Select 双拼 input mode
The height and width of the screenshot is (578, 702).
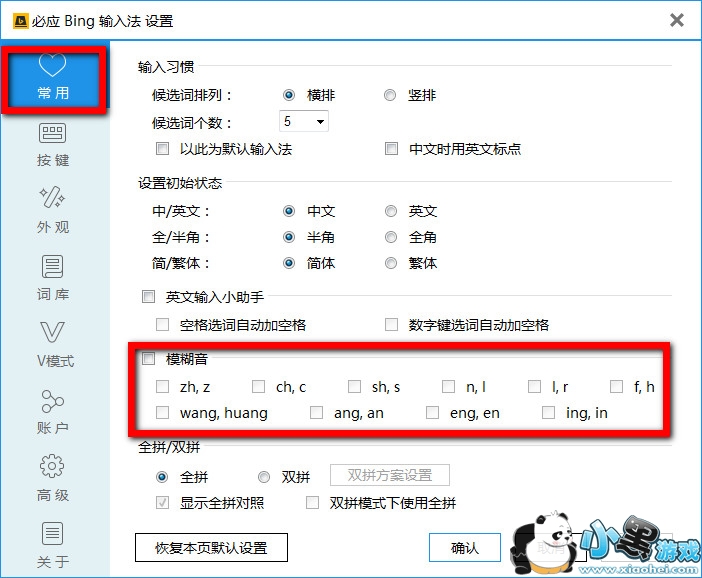click(x=264, y=477)
